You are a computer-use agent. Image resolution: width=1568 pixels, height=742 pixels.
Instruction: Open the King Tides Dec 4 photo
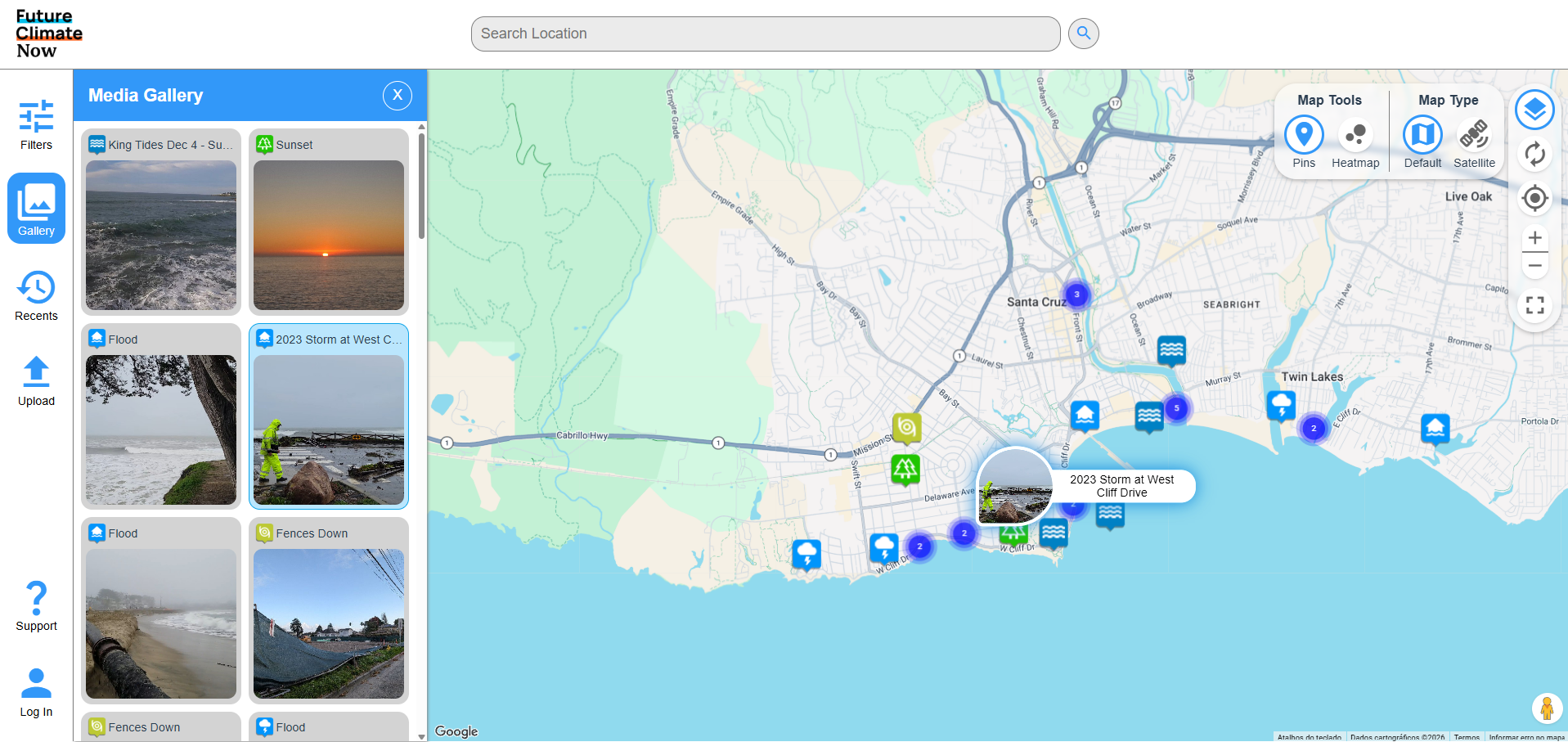(161, 222)
